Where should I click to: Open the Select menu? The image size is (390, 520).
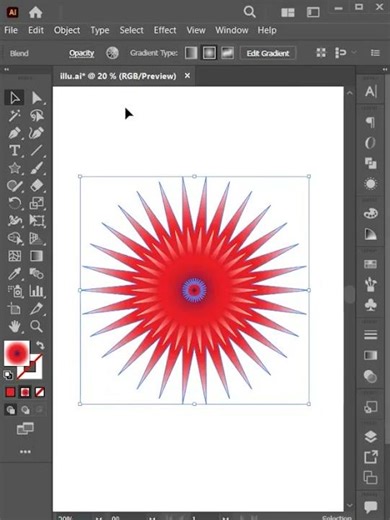pos(132,30)
